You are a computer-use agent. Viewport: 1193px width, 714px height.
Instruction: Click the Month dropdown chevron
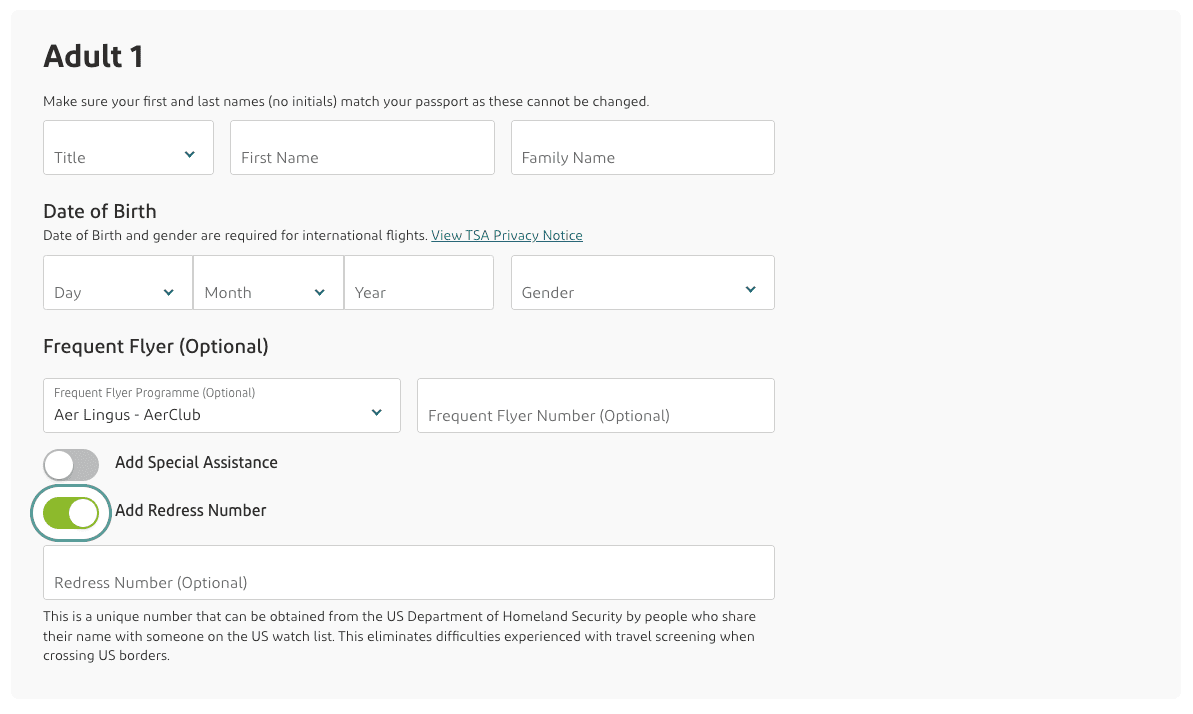319,292
